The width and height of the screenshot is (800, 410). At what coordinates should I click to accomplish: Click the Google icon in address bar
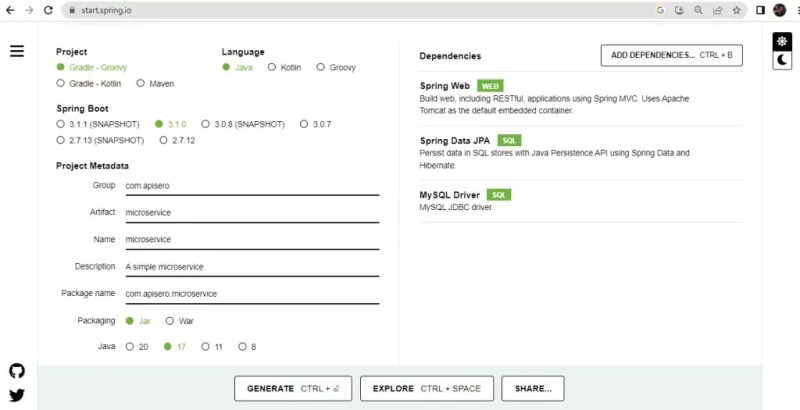[660, 10]
